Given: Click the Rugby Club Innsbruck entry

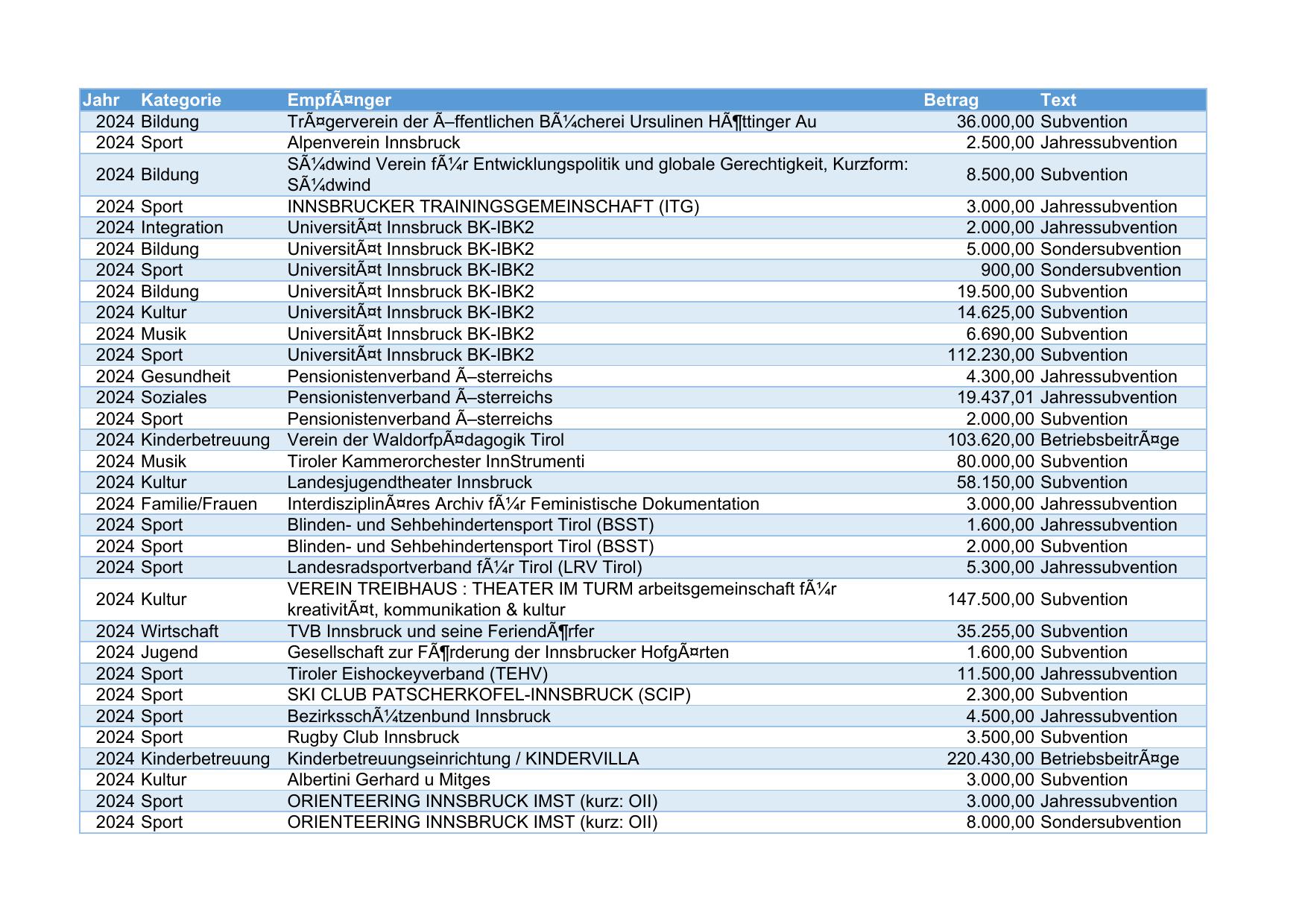Looking at the screenshot, I should tap(373, 737).
